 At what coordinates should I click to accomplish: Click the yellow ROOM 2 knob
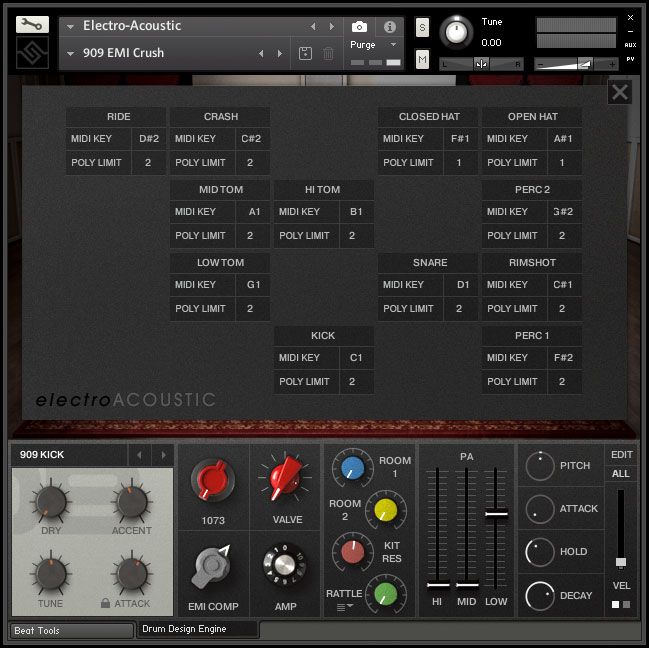pos(385,510)
